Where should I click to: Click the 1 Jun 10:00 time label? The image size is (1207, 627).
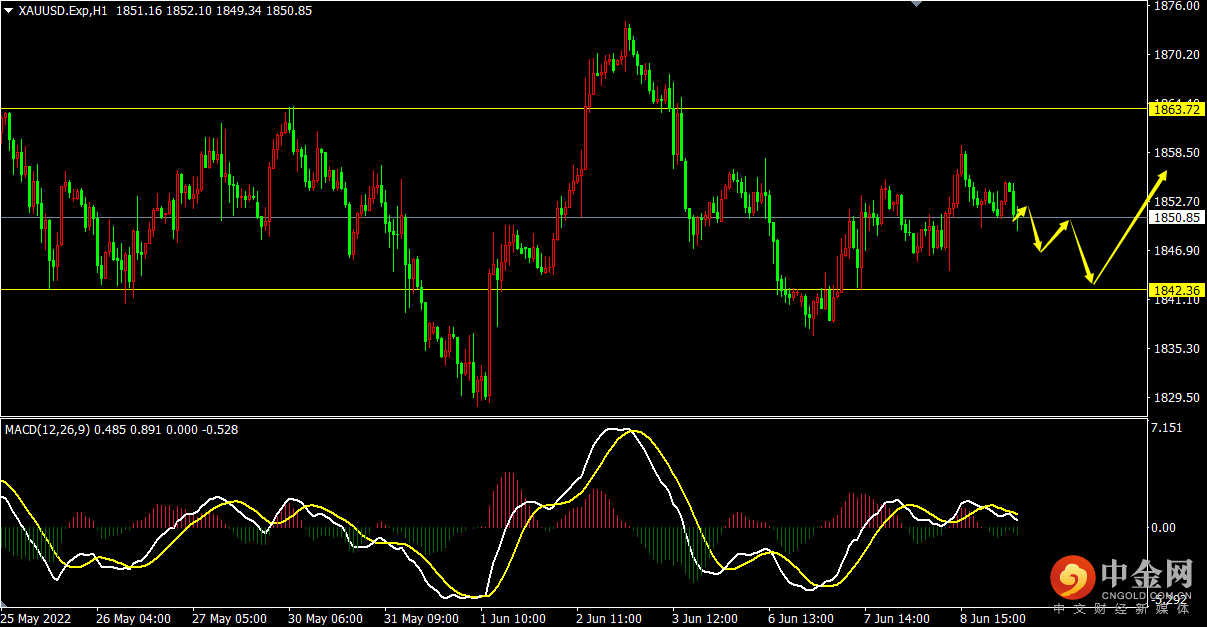point(514,619)
